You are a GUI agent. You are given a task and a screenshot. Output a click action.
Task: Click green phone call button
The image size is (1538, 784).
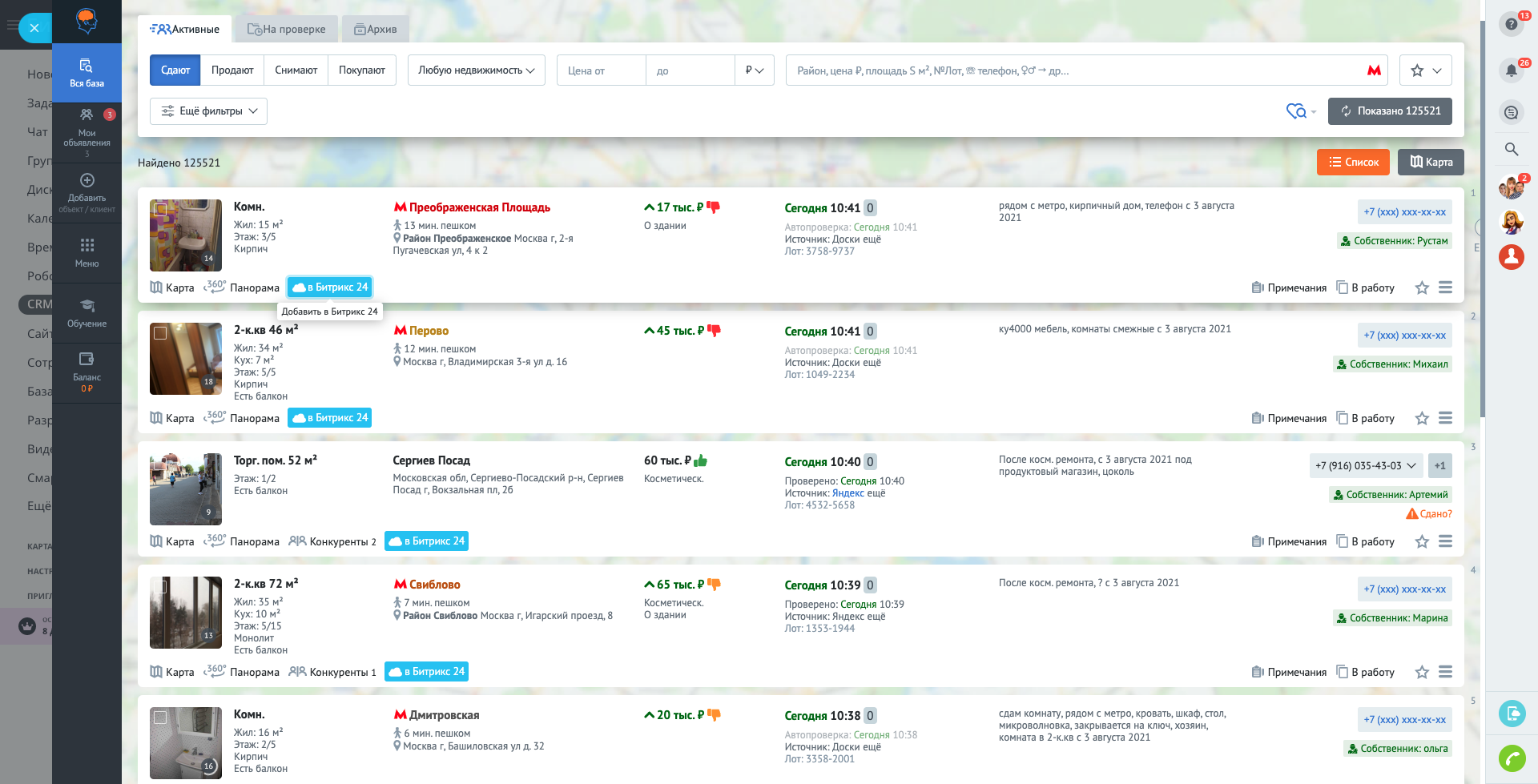pyautogui.click(x=1512, y=758)
